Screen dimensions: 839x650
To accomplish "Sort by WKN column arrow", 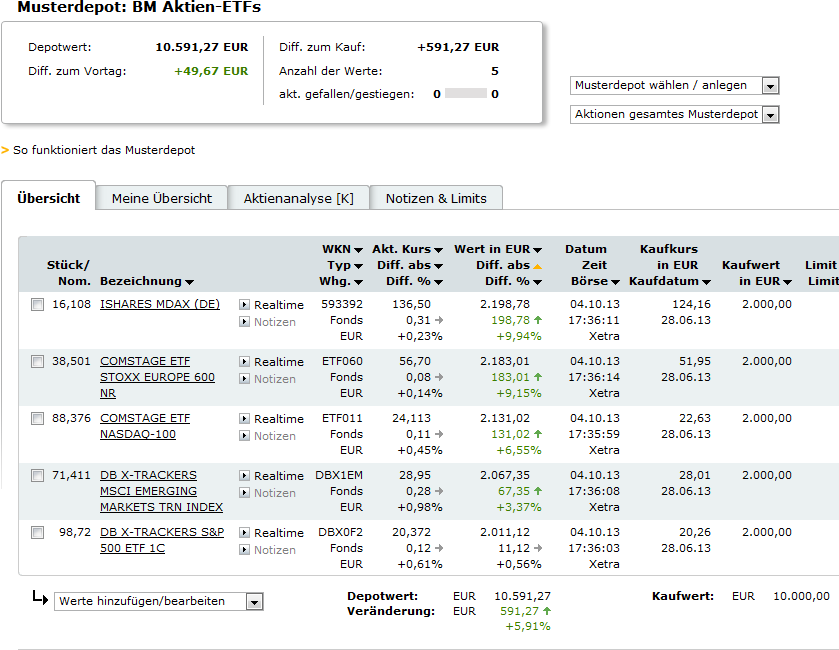I will click(359, 250).
